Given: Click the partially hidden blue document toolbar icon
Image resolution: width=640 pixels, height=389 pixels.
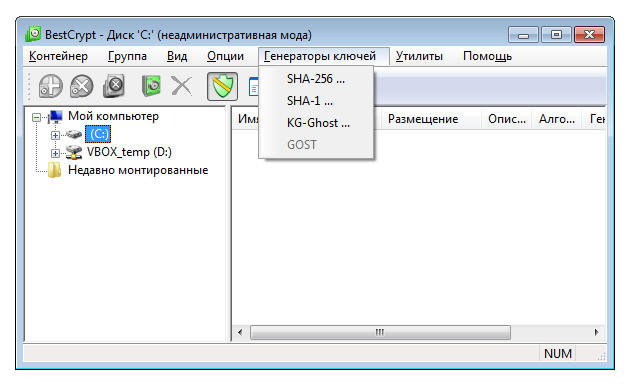Looking at the screenshot, I should pos(253,87).
